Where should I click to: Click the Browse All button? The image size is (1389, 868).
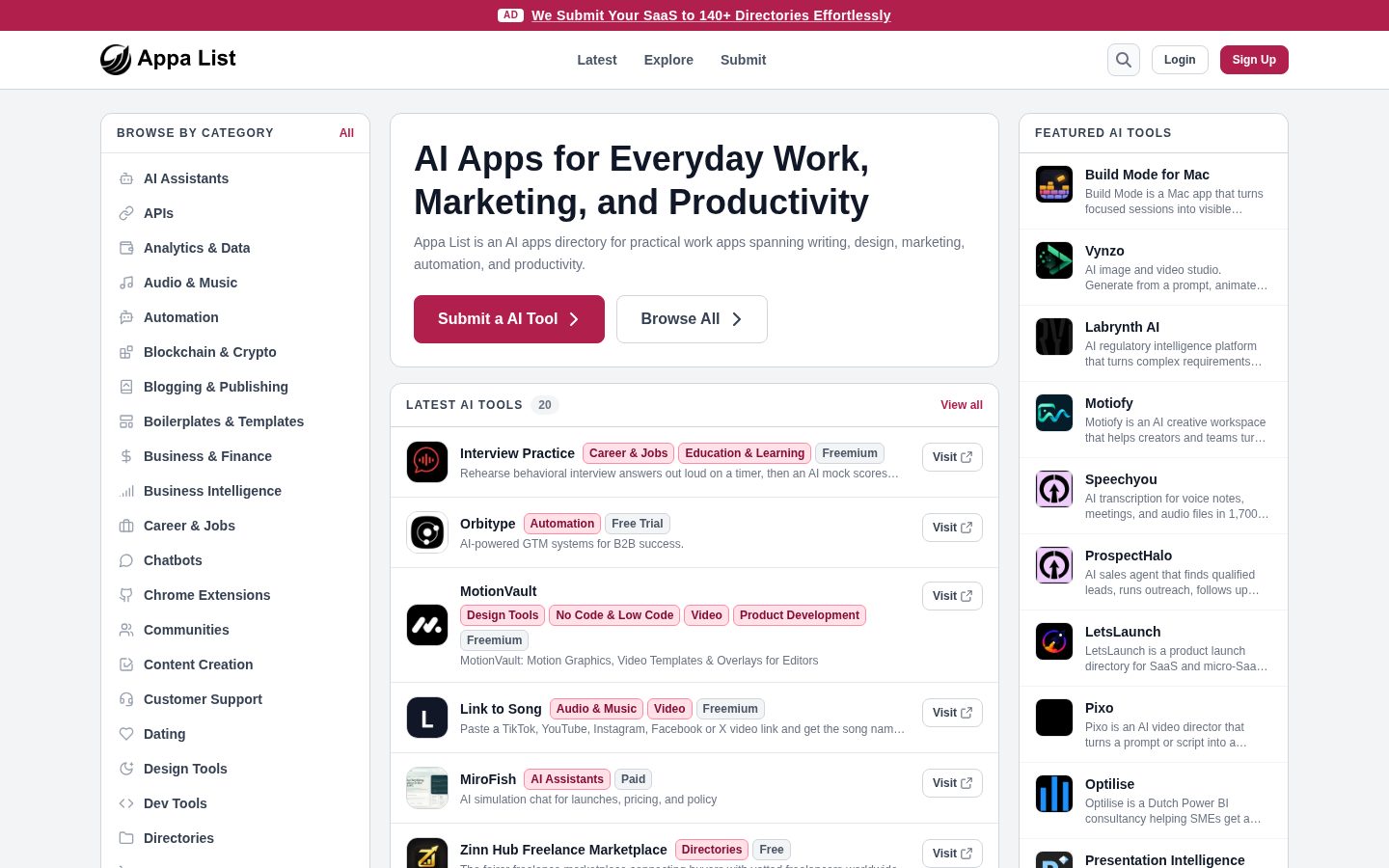[692, 319]
